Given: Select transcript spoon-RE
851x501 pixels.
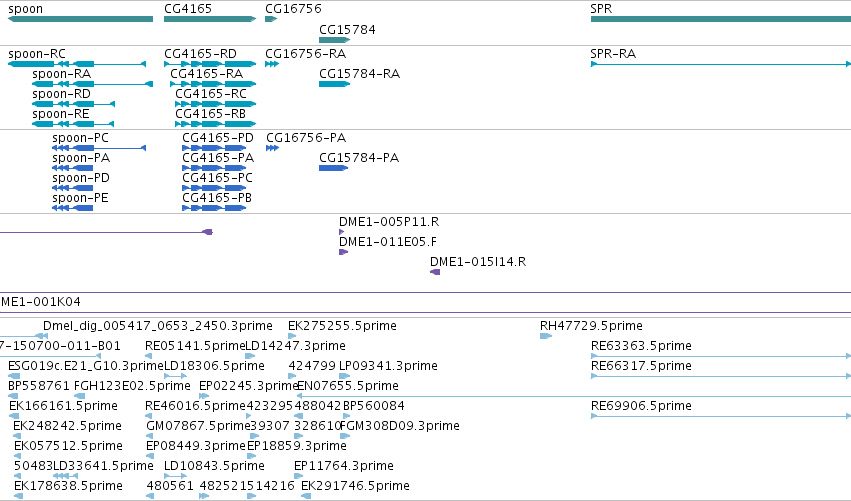Looking at the screenshot, I should [73, 124].
